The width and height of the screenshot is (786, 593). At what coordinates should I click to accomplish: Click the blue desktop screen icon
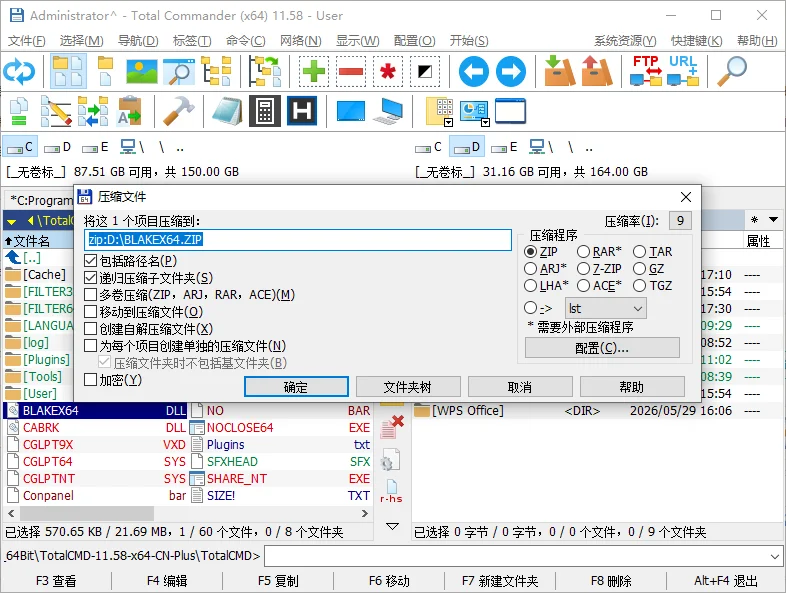(351, 111)
